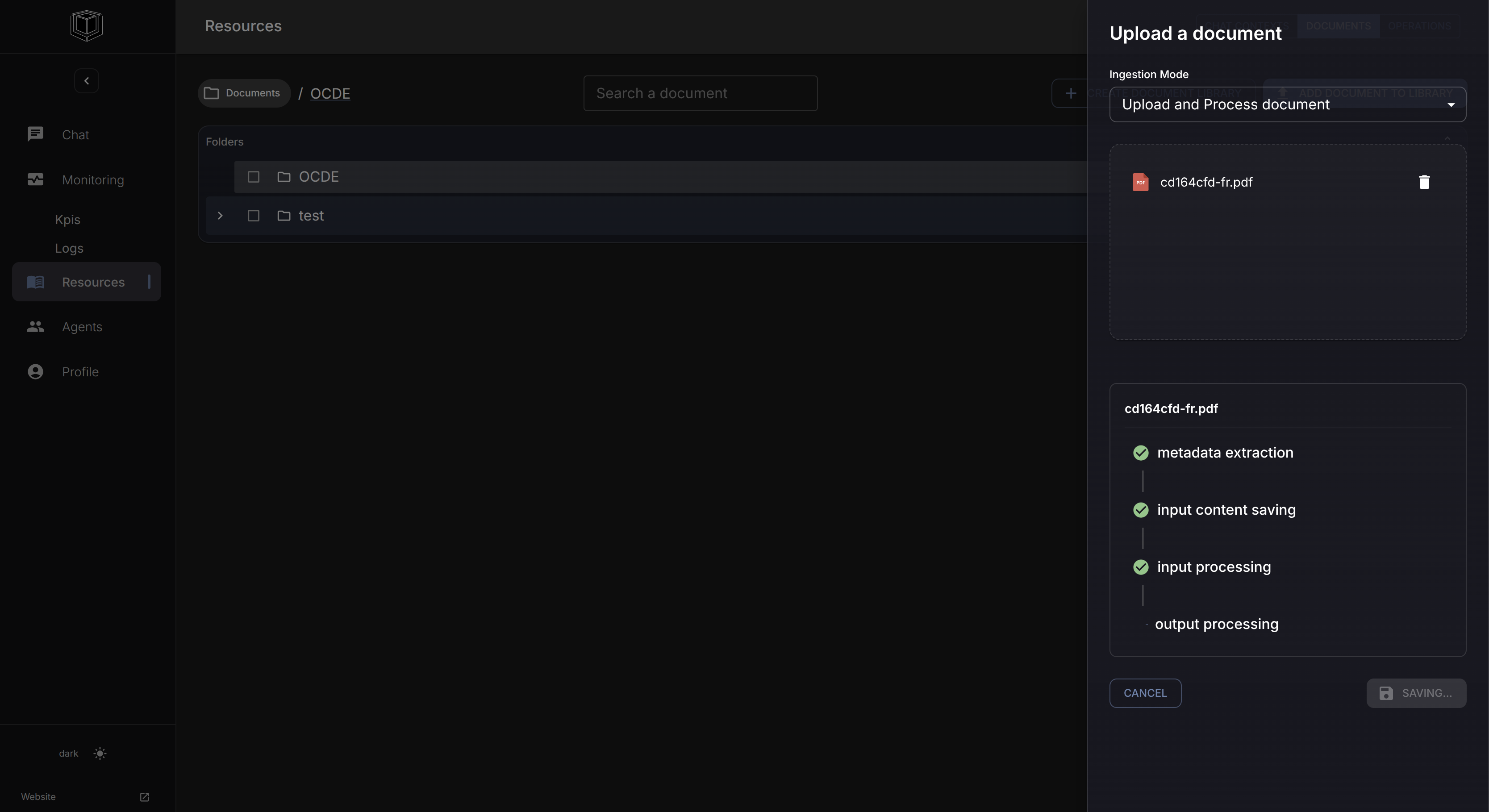Viewport: 1489px width, 812px height.
Task: Open the Kpis submenu item
Action: [67, 220]
